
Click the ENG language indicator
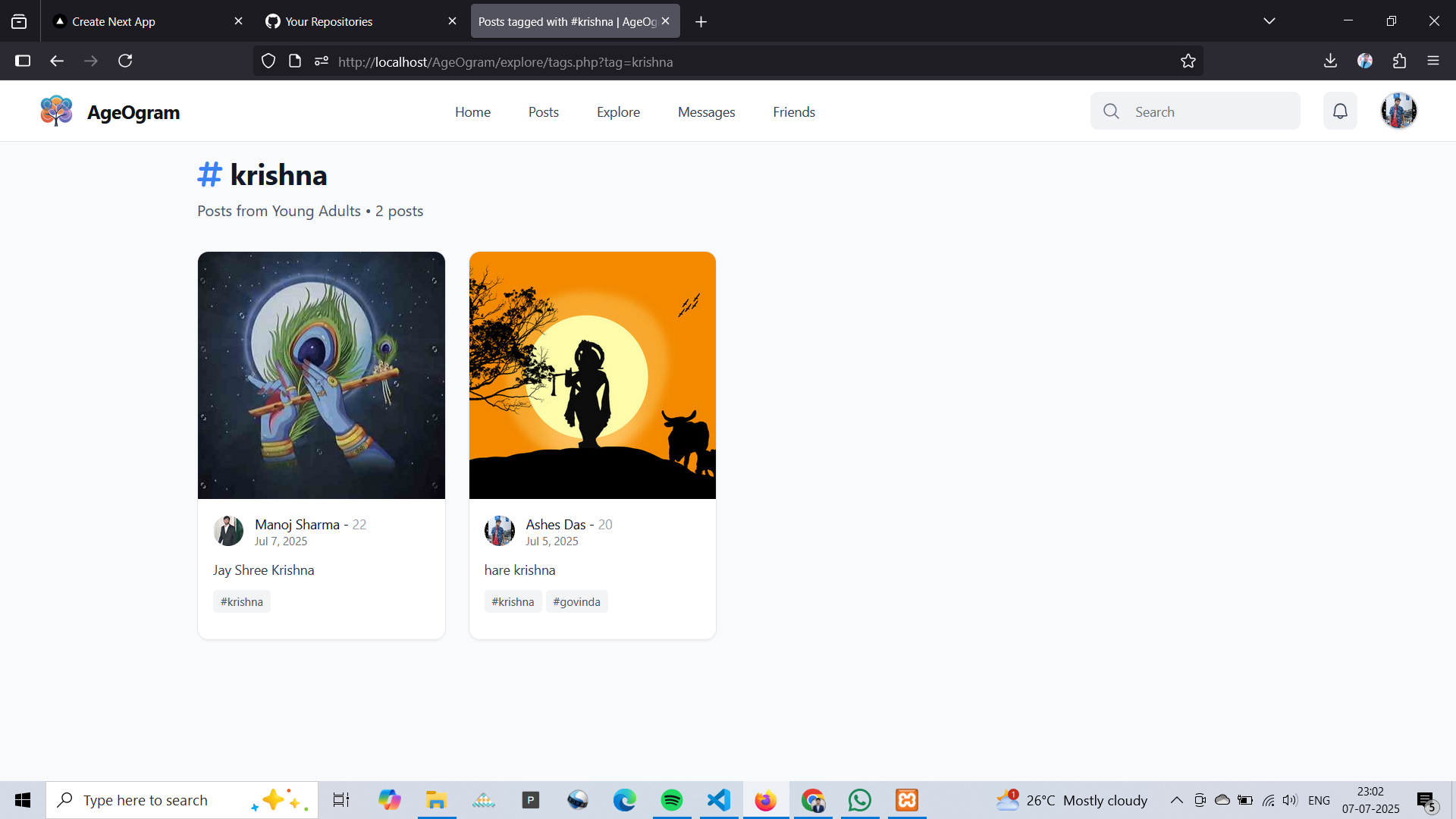pos(1319,800)
